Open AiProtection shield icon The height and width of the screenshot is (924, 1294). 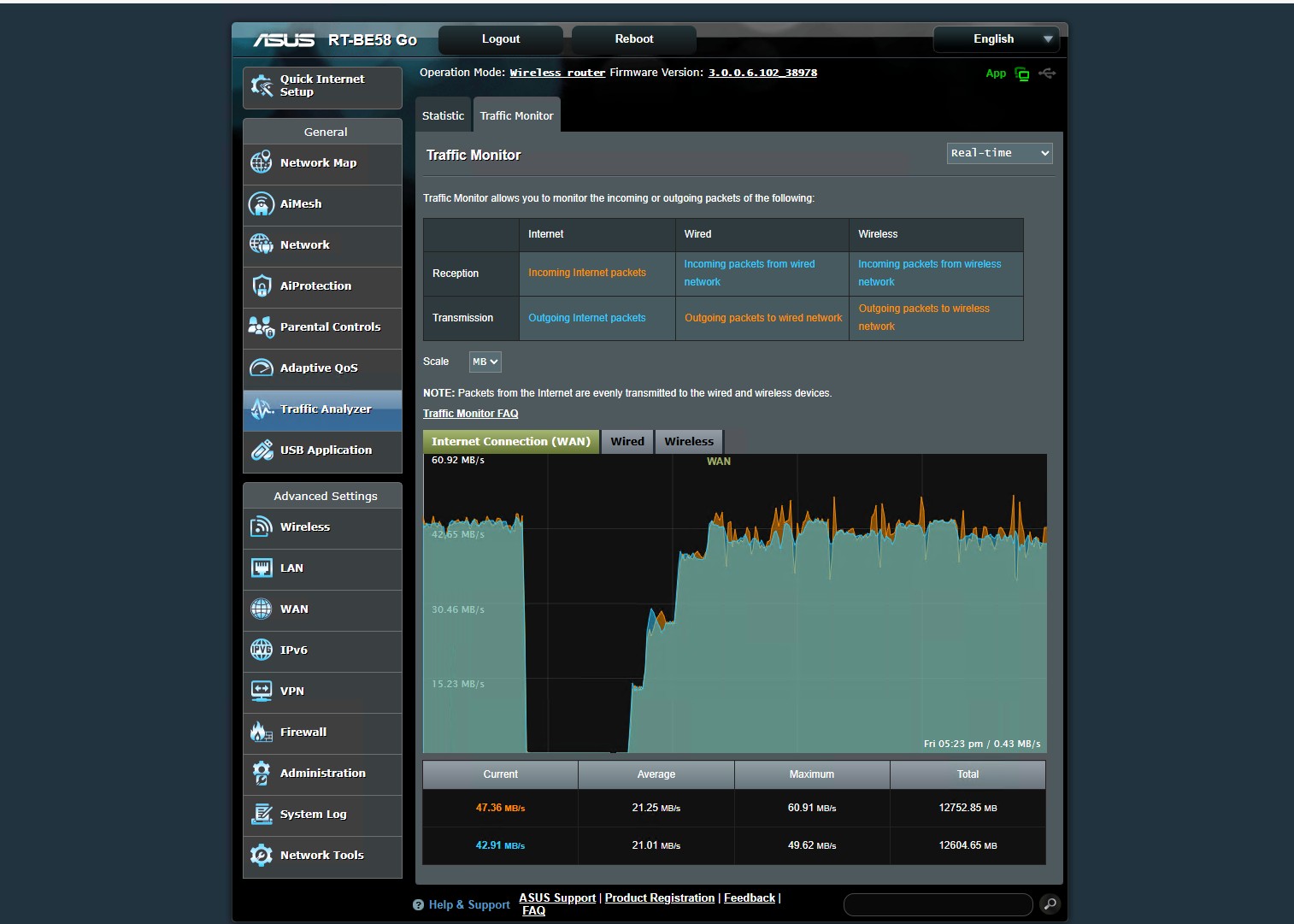[262, 285]
